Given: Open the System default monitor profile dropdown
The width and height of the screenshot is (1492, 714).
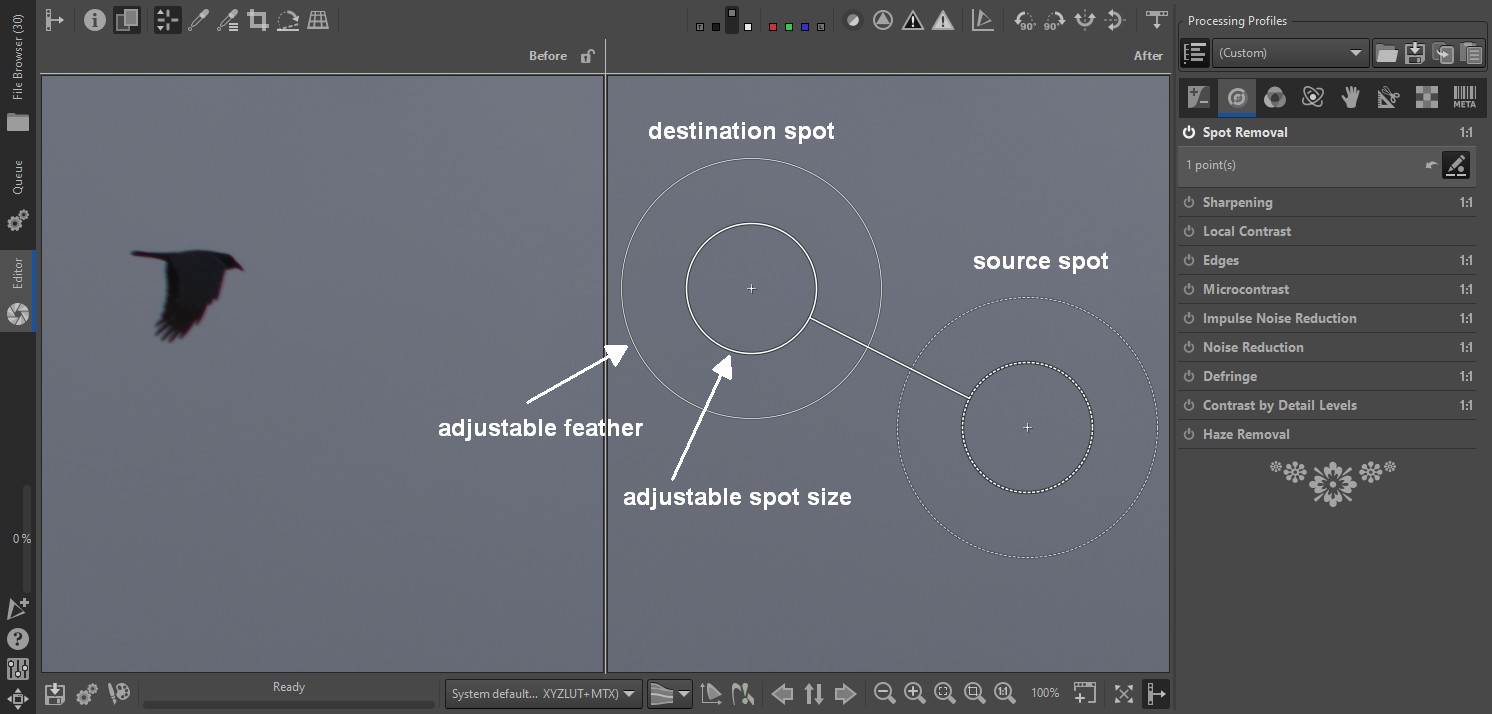Looking at the screenshot, I should point(544,693).
